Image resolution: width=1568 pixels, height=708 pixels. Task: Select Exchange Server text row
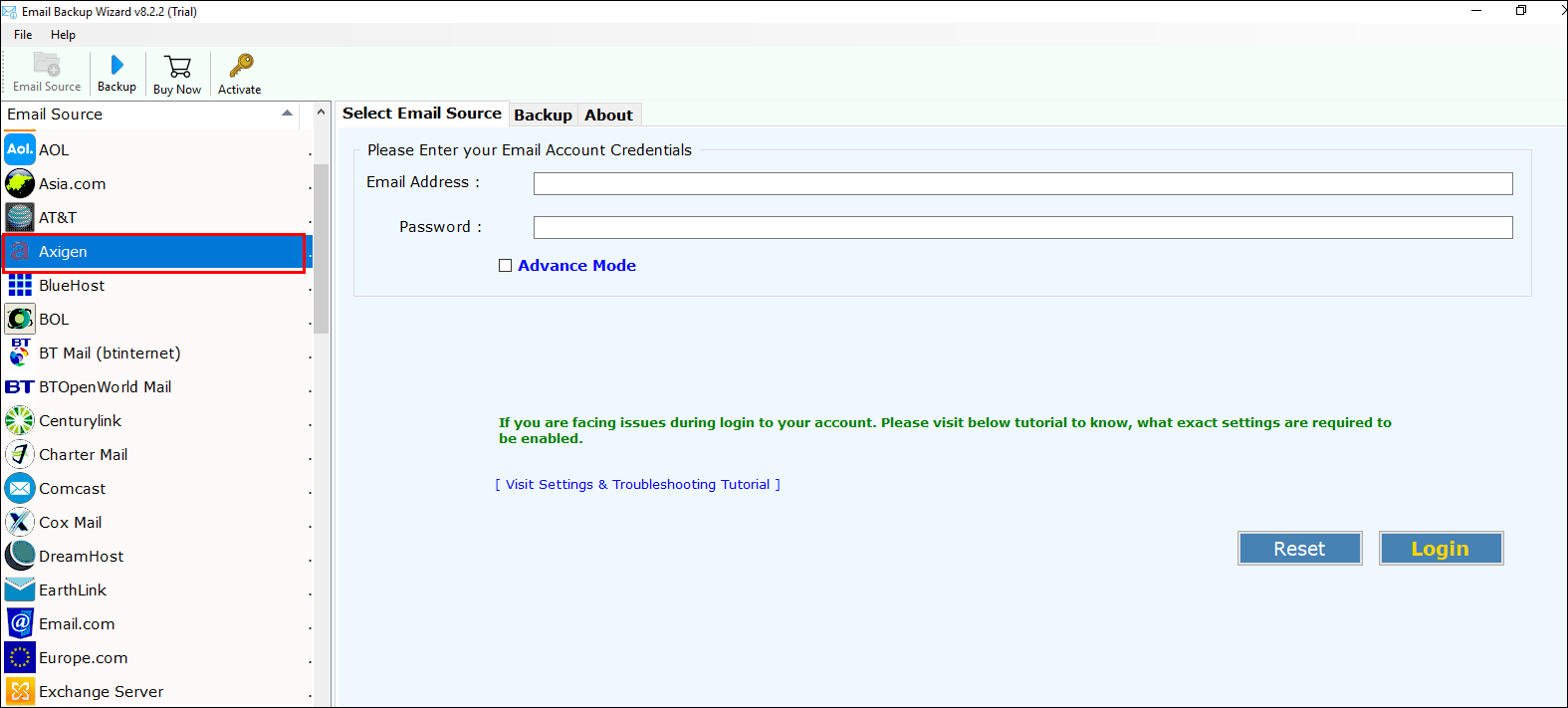click(101, 692)
